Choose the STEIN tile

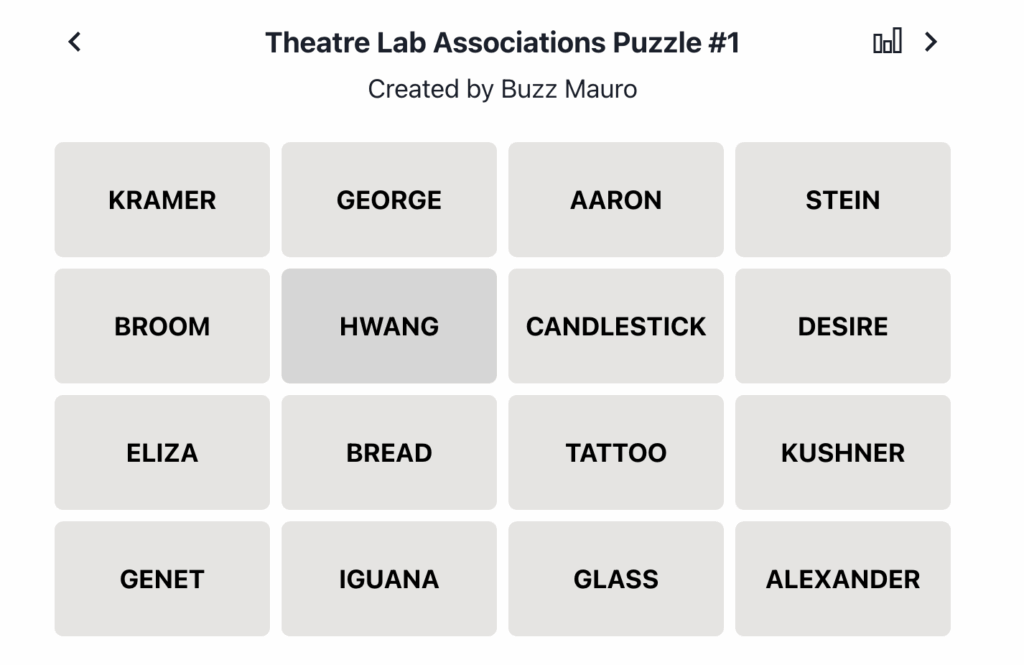(843, 200)
